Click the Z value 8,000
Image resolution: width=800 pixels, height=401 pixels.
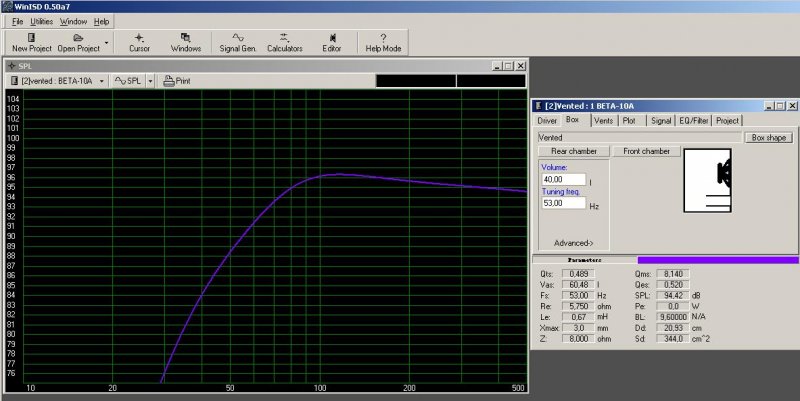click(579, 339)
